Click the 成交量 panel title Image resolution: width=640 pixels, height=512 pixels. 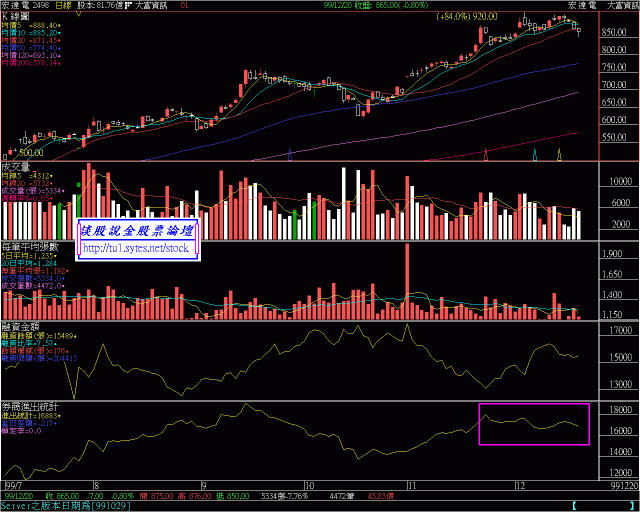(16, 167)
